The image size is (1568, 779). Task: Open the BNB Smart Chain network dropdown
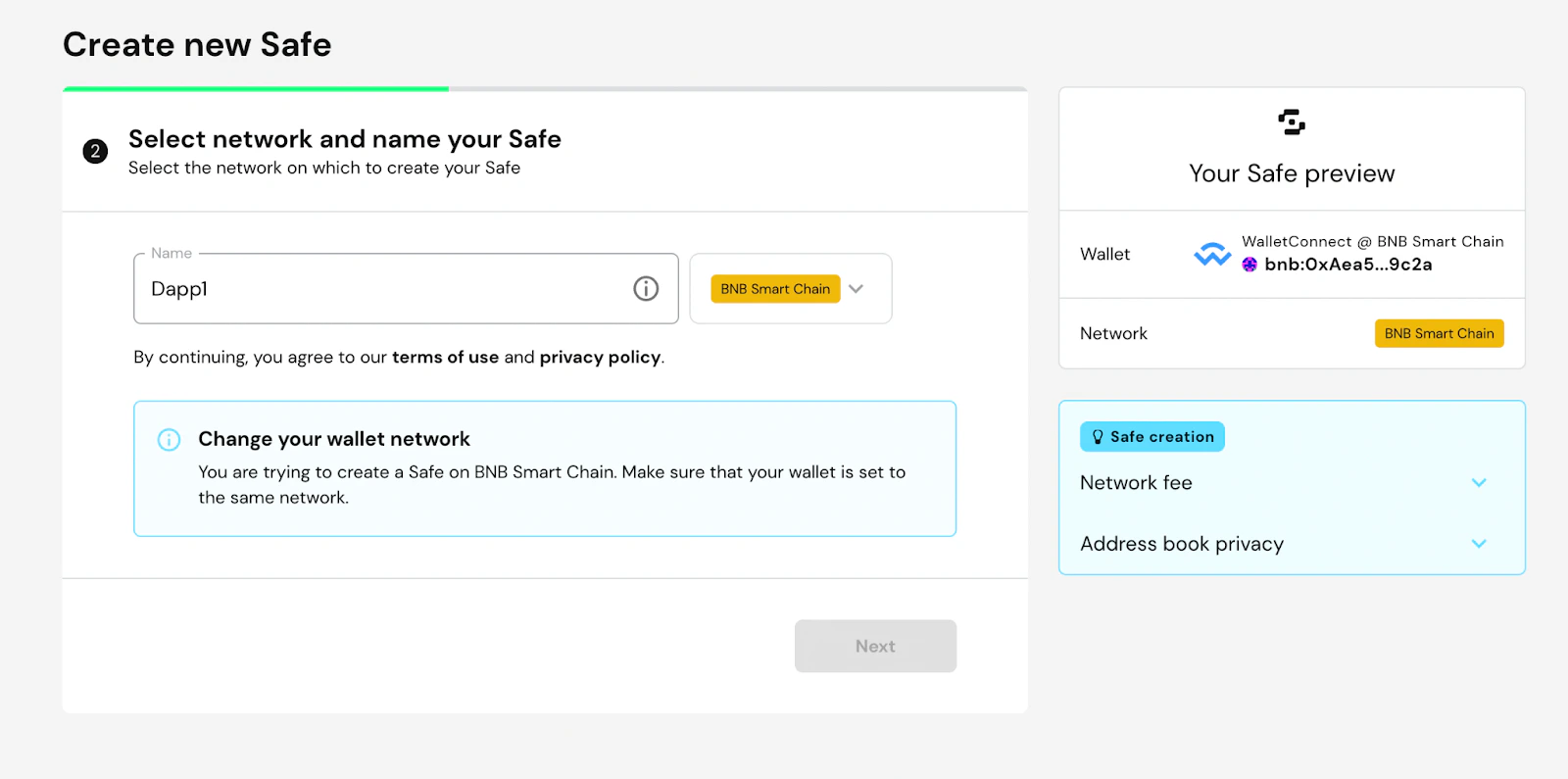click(x=791, y=288)
